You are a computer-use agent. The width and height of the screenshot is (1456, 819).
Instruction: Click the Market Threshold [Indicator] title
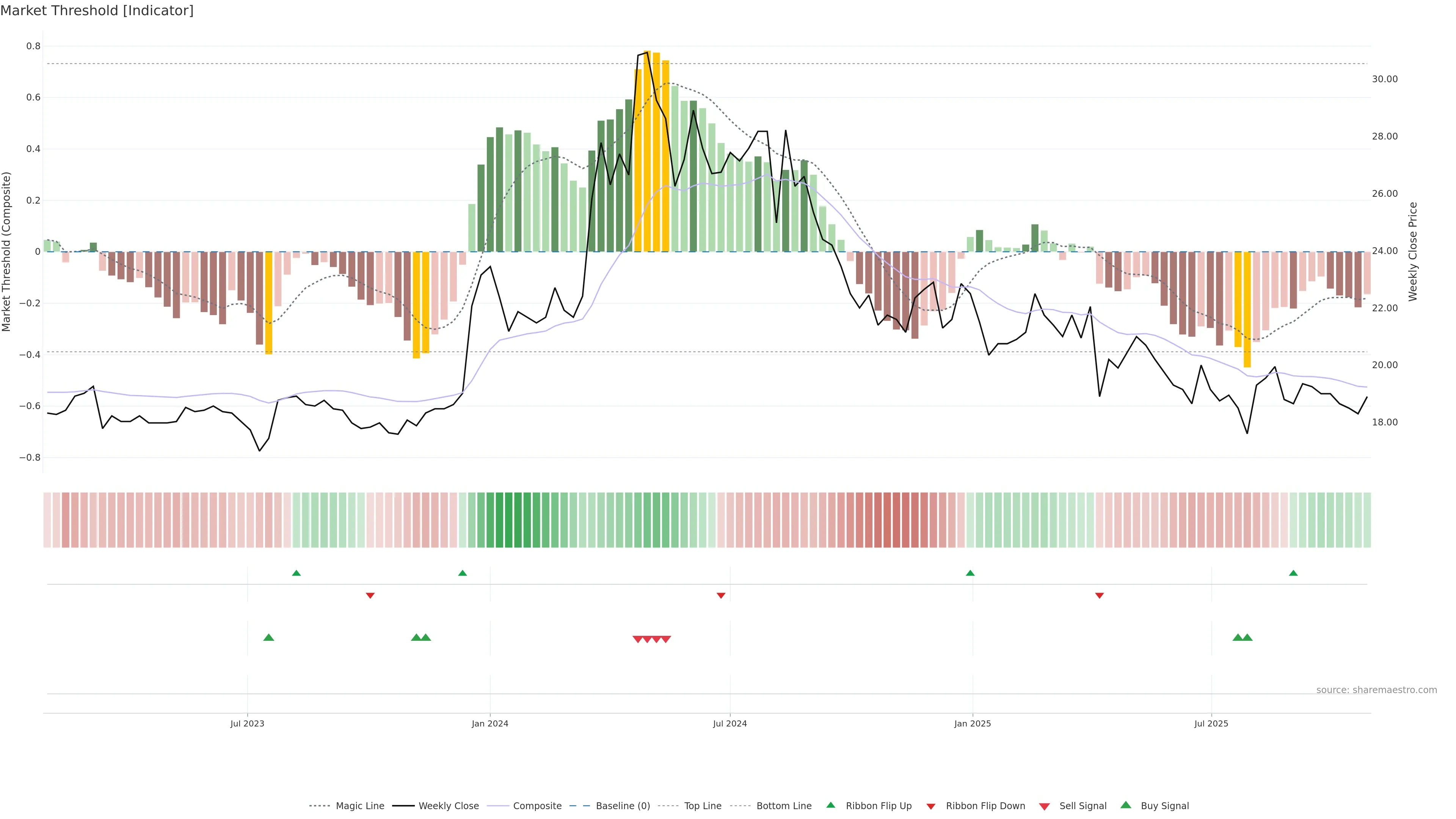[97, 11]
